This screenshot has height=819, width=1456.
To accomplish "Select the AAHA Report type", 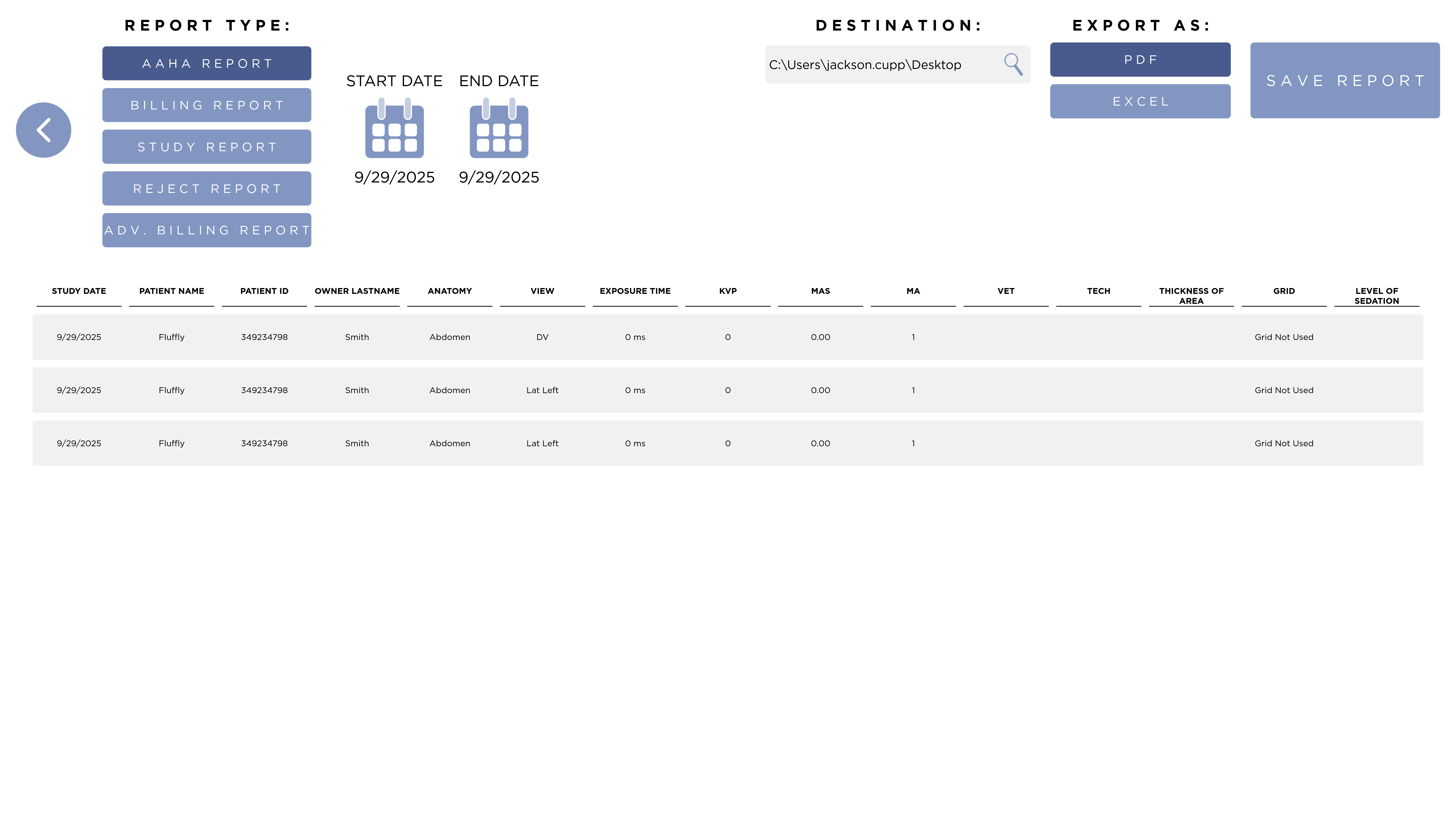I will coord(206,63).
